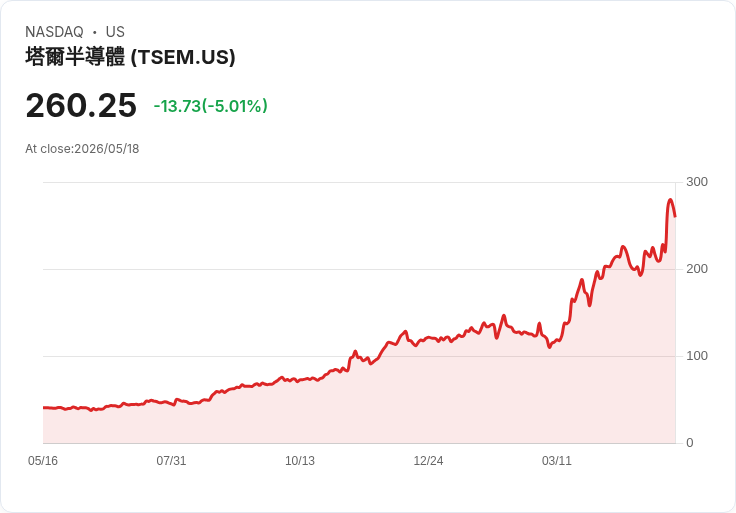Click the 05/16 x-axis date label
Screen dimensions: 736x513
[43, 460]
